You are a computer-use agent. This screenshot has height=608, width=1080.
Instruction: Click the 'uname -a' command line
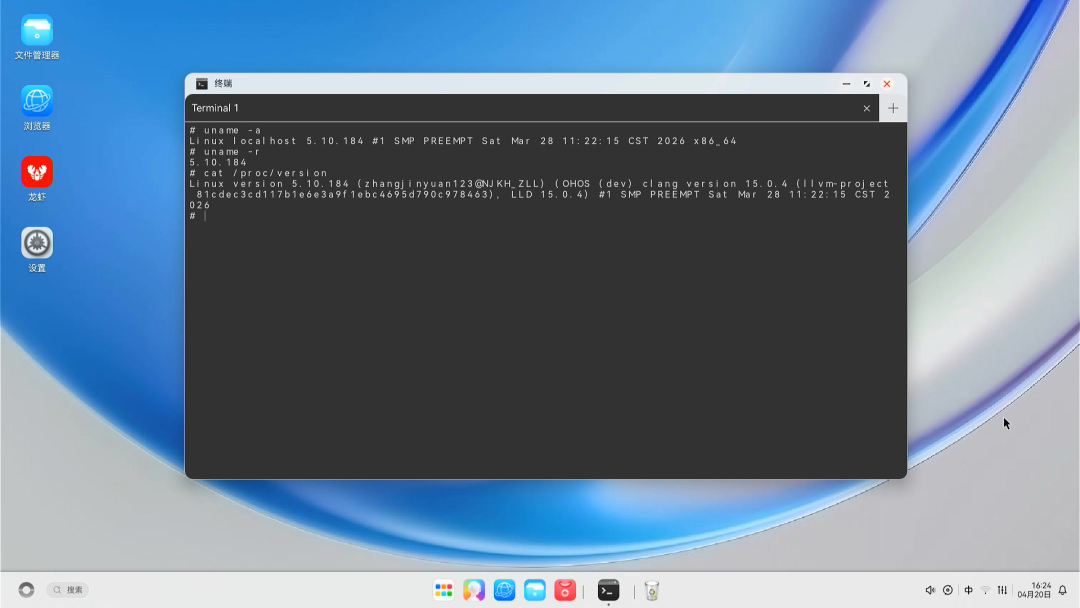click(226, 130)
